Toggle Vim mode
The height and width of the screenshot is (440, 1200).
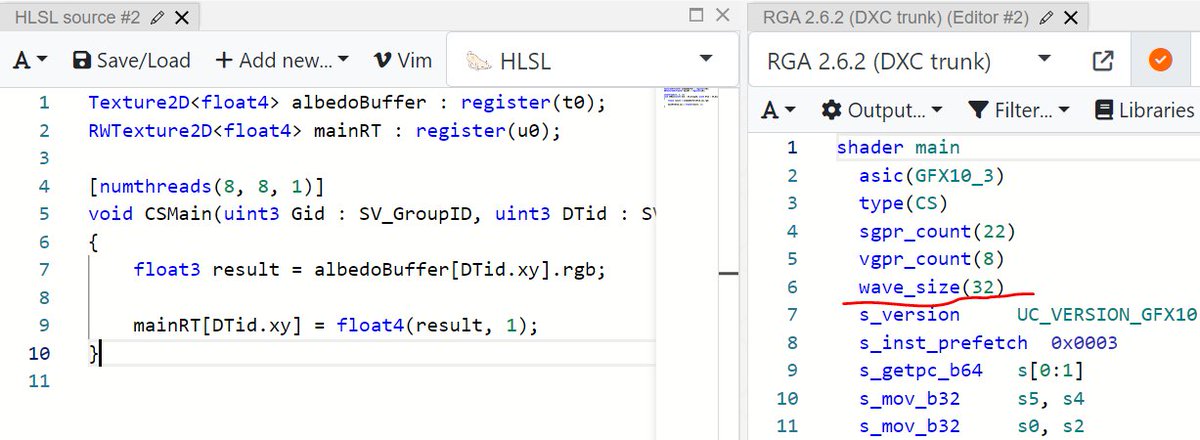click(x=402, y=60)
